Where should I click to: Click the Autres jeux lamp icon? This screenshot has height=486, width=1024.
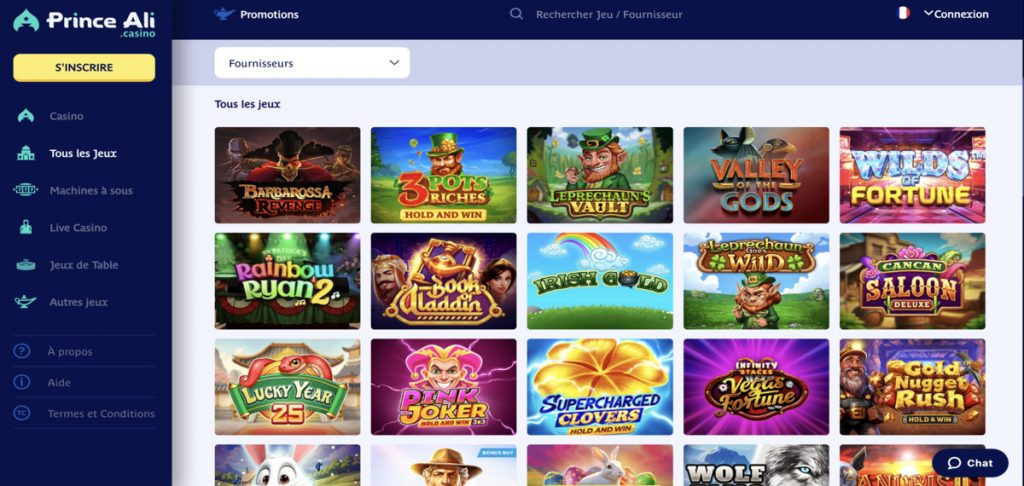tap(25, 302)
